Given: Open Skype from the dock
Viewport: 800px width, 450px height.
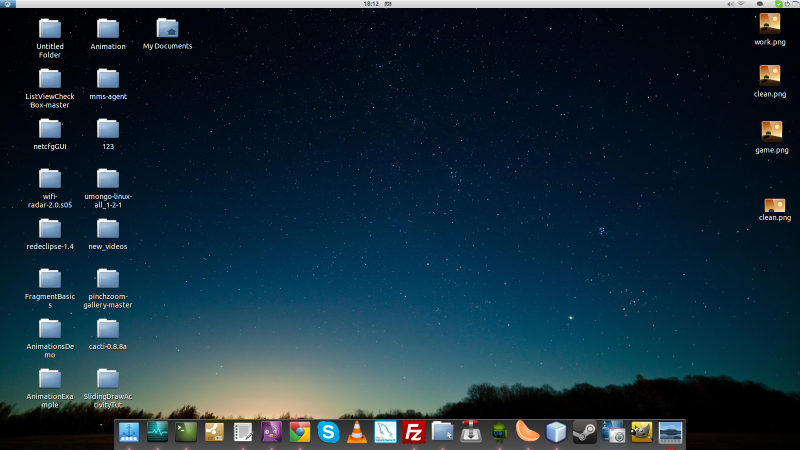Looking at the screenshot, I should (x=328, y=432).
